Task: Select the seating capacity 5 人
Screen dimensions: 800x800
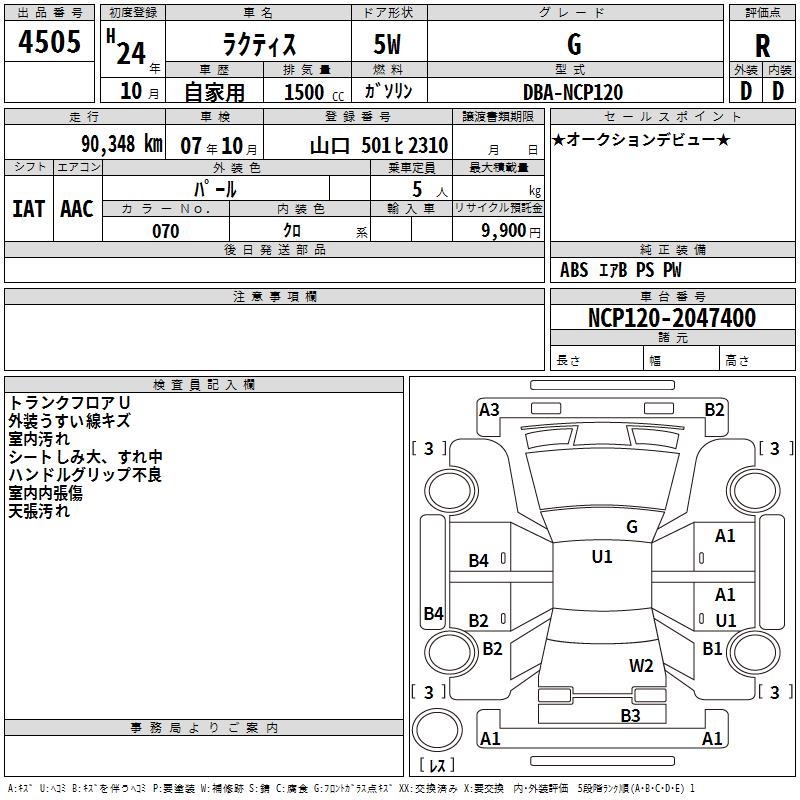Action: pos(430,190)
